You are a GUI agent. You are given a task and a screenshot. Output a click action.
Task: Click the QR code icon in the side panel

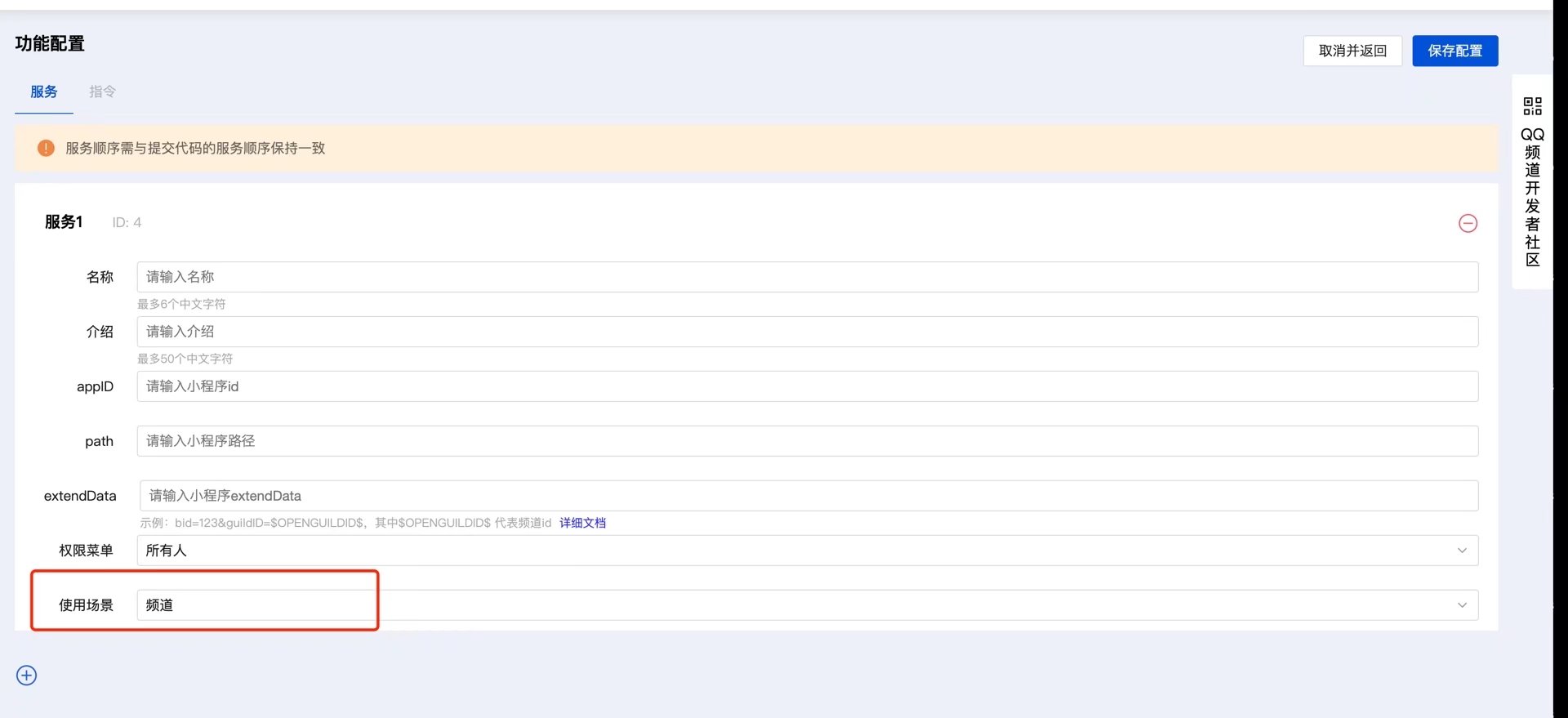tap(1532, 106)
